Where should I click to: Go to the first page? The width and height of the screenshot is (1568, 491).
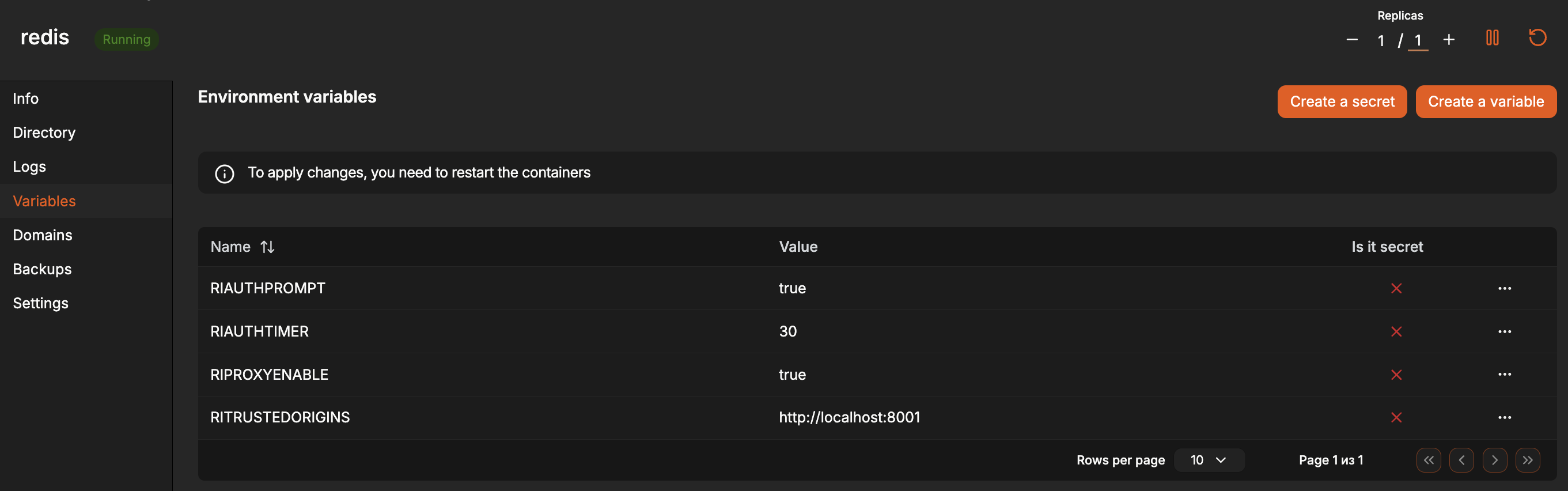pos(1429,460)
